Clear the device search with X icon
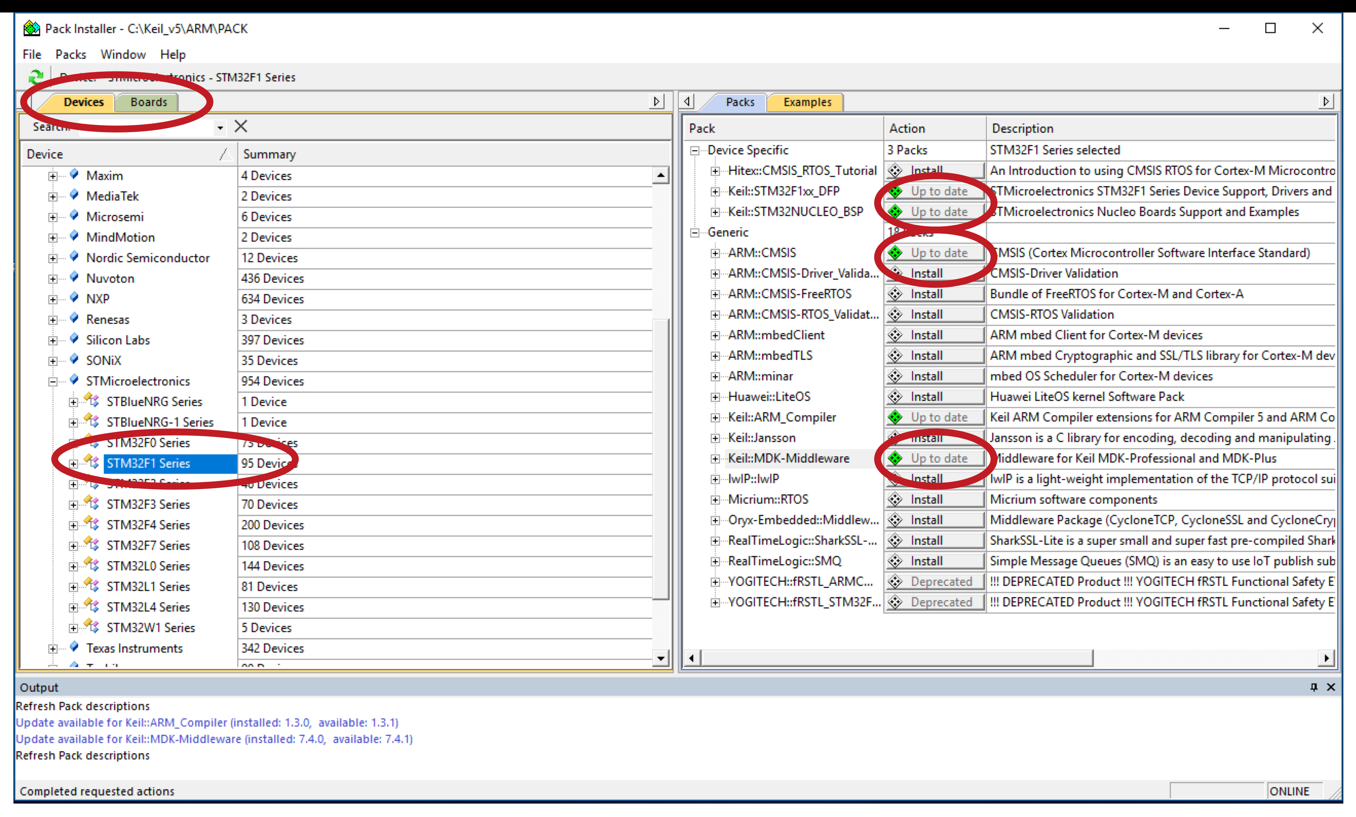Viewport: 1356px width, 817px height. (241, 127)
